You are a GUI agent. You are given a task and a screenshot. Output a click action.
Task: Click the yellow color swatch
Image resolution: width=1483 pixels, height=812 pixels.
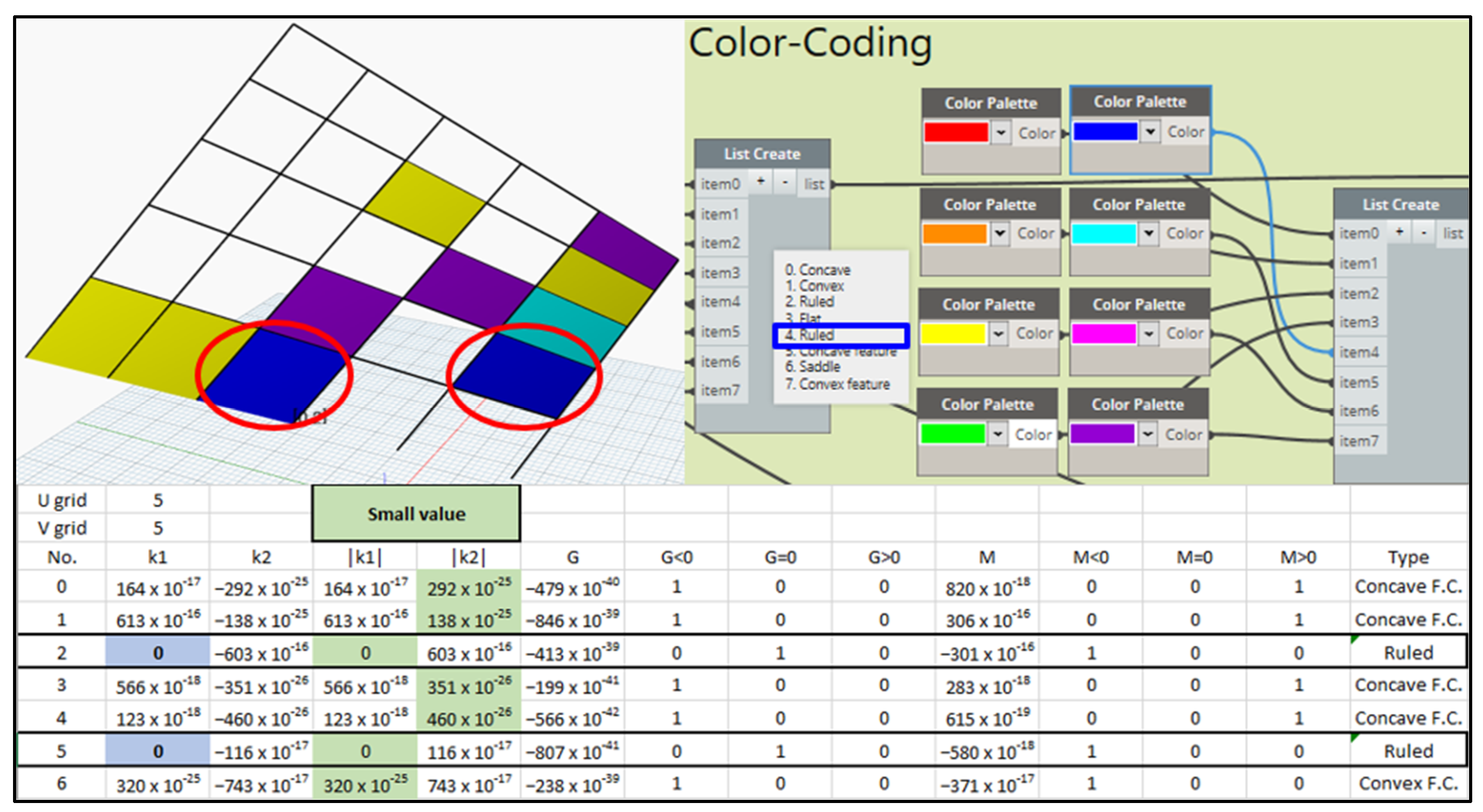point(953,333)
